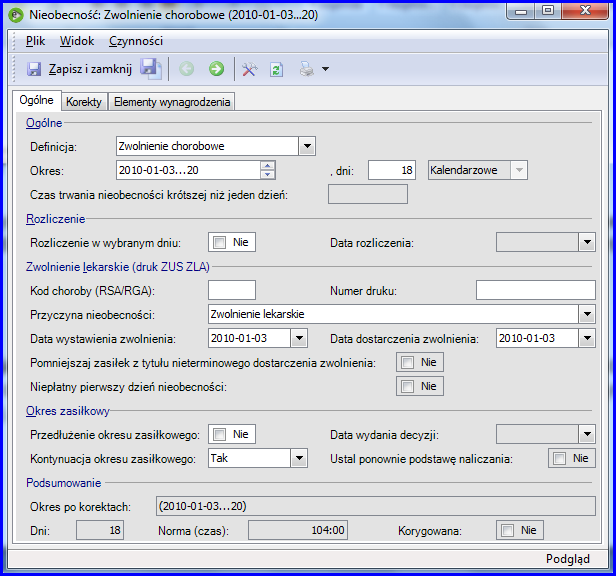Open the Czynności menu

[136, 41]
